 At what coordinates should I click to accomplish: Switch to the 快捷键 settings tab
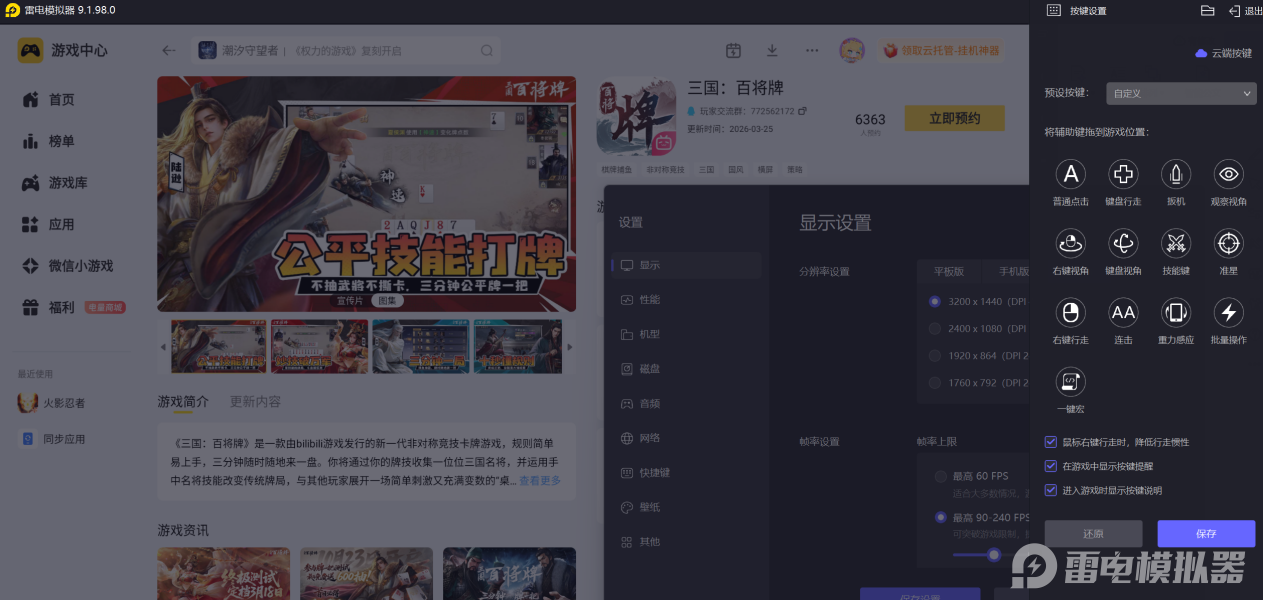coord(654,472)
